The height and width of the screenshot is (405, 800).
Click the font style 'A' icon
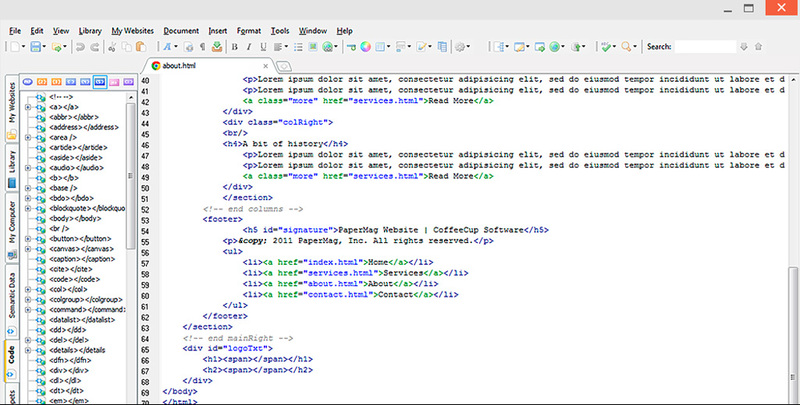coord(167,47)
